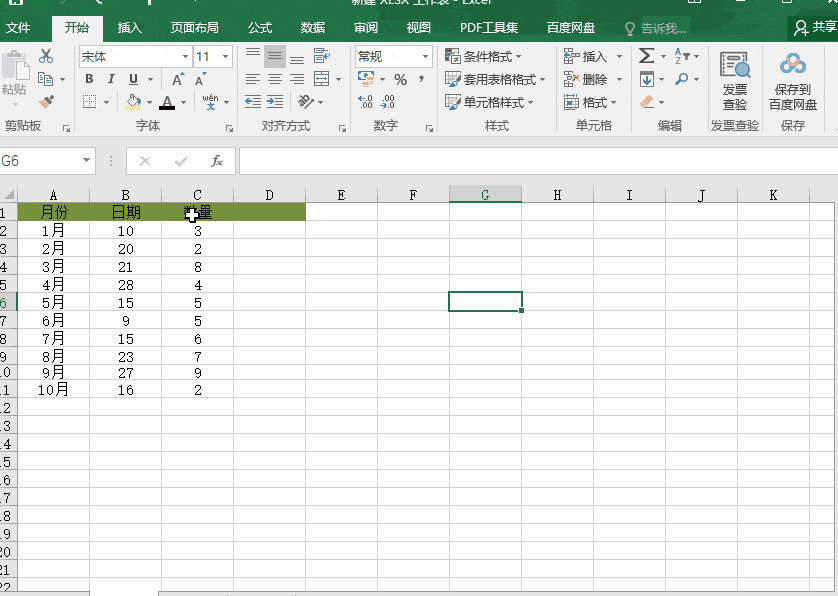Click the Merge and Center icon

(x=322, y=79)
